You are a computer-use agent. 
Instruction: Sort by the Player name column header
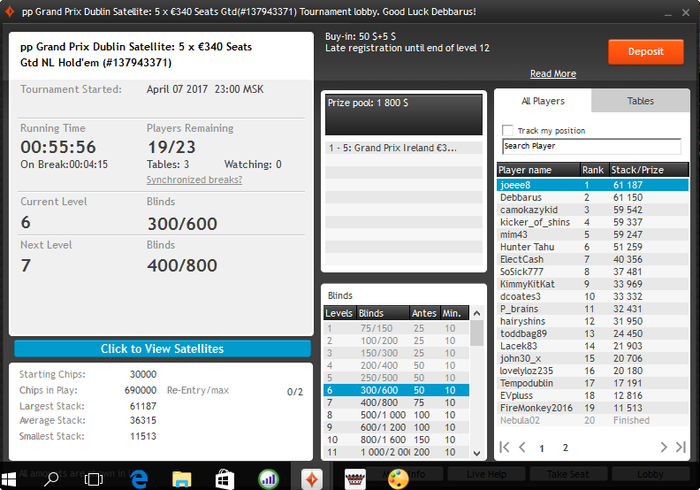click(x=538, y=170)
